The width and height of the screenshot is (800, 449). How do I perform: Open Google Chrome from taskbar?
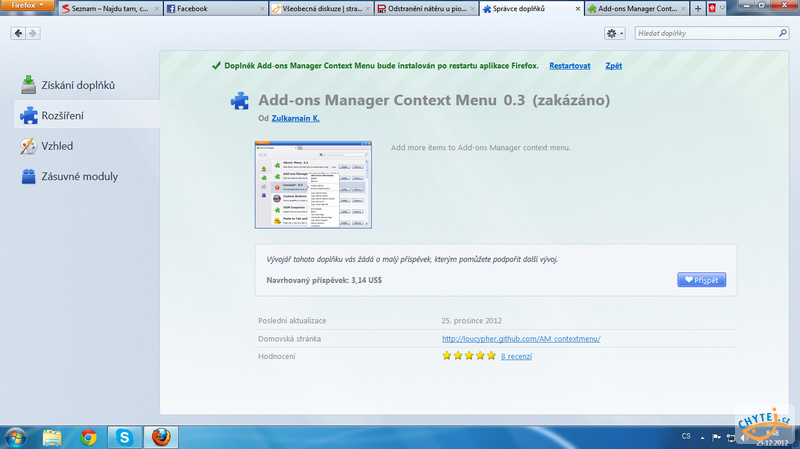(x=88, y=438)
